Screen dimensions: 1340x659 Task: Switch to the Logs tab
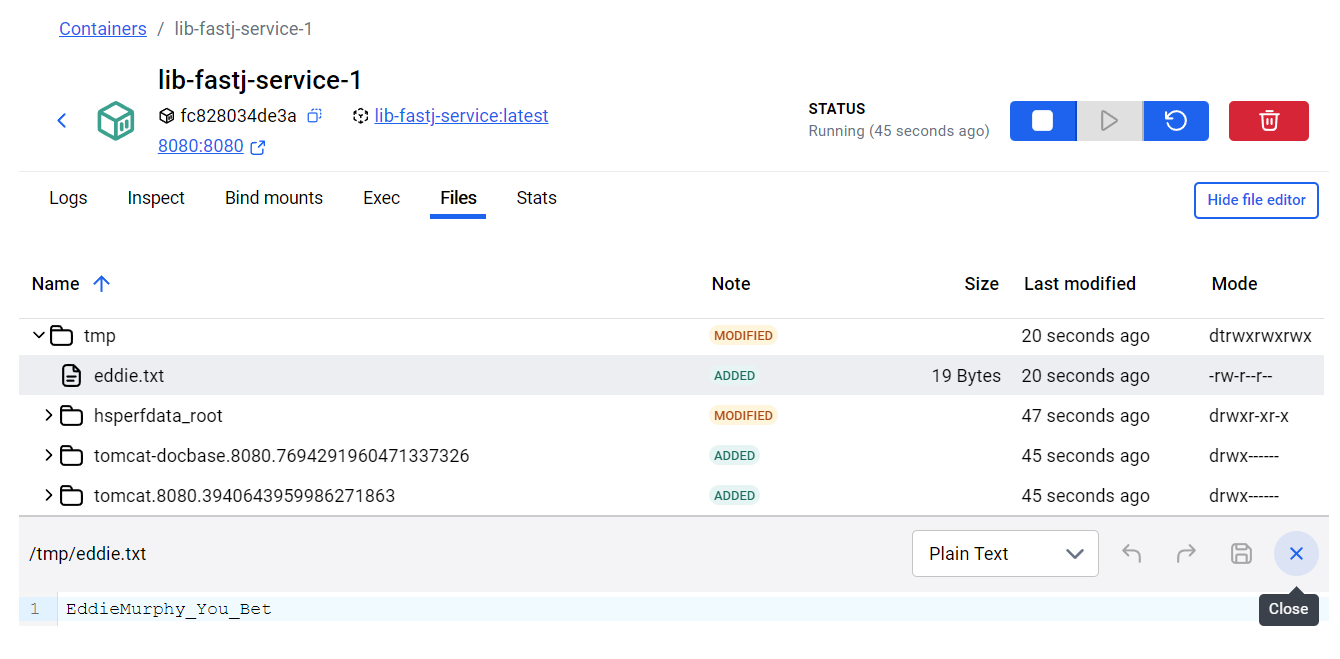click(x=68, y=198)
